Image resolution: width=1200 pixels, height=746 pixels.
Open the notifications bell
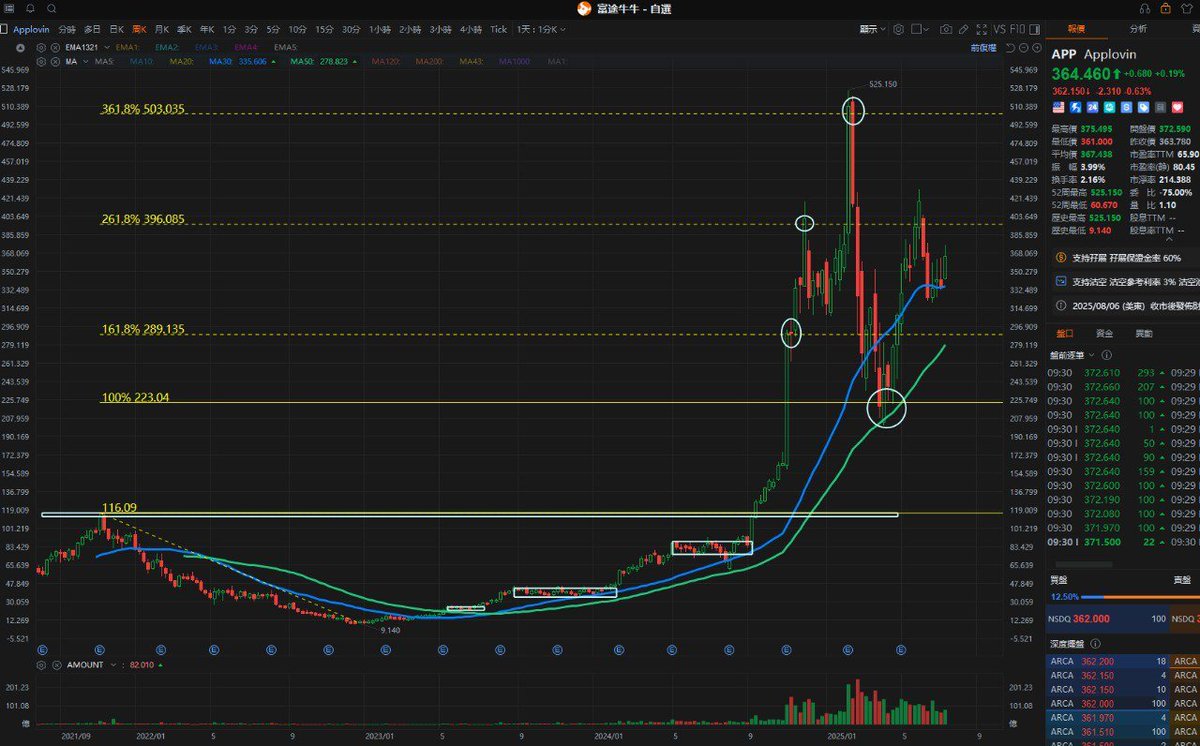pos(29,8)
